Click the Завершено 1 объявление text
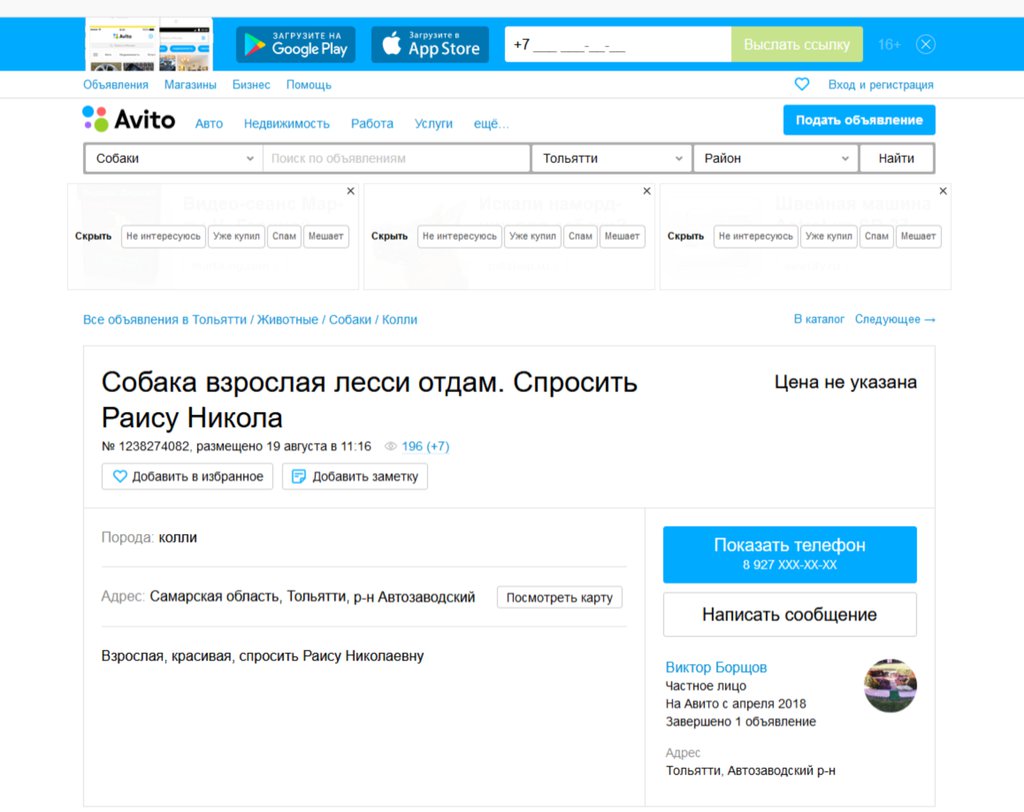 click(x=741, y=721)
